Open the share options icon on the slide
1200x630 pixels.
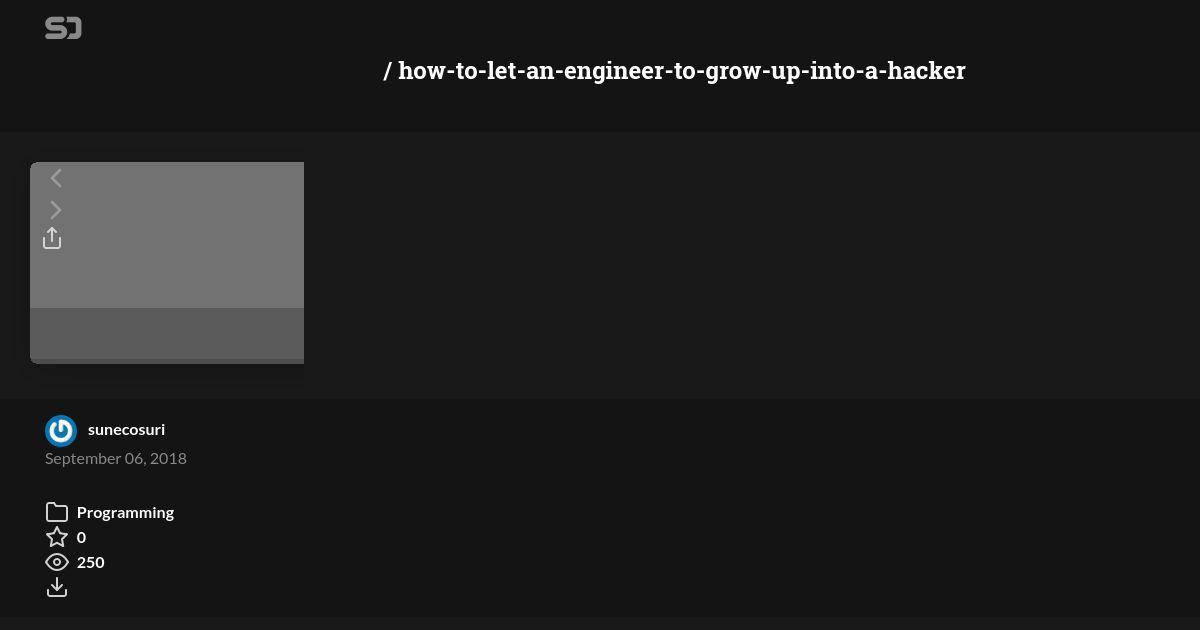(x=52, y=238)
